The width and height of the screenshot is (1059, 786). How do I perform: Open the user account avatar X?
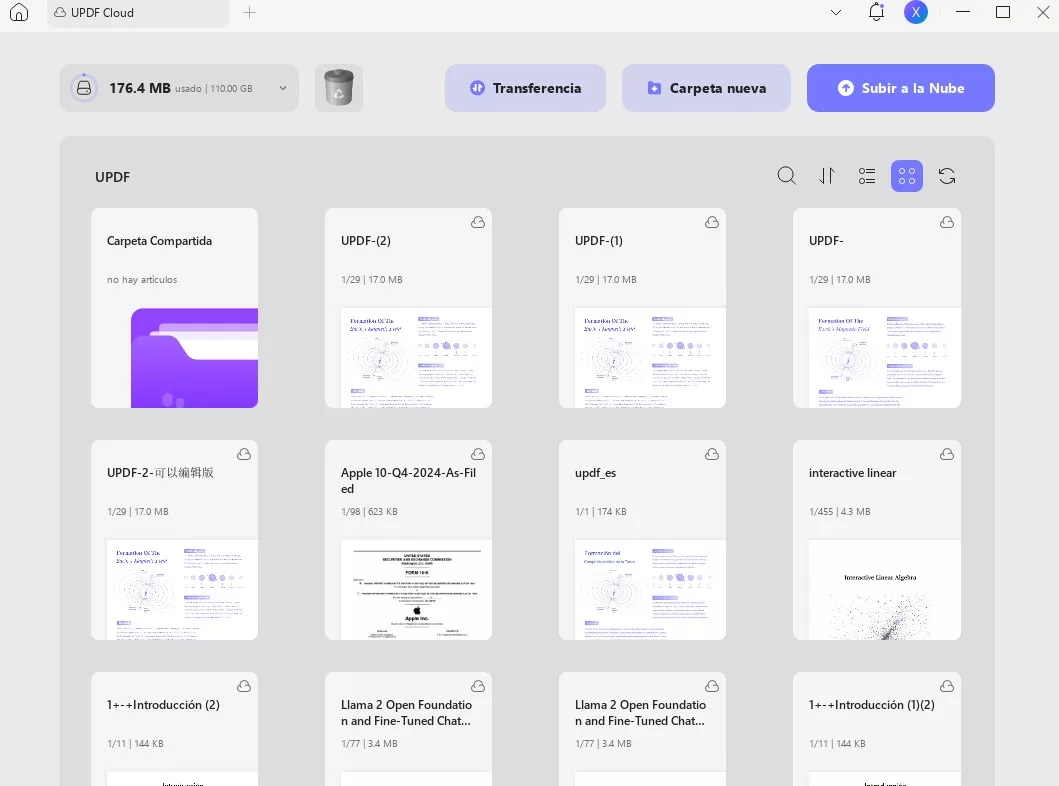[915, 12]
